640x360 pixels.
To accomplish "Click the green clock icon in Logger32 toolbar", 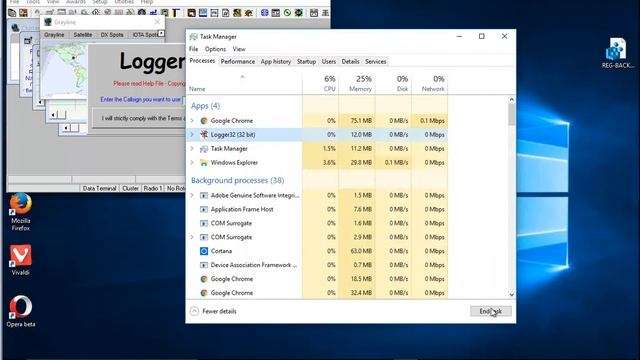I will (x=287, y=13).
